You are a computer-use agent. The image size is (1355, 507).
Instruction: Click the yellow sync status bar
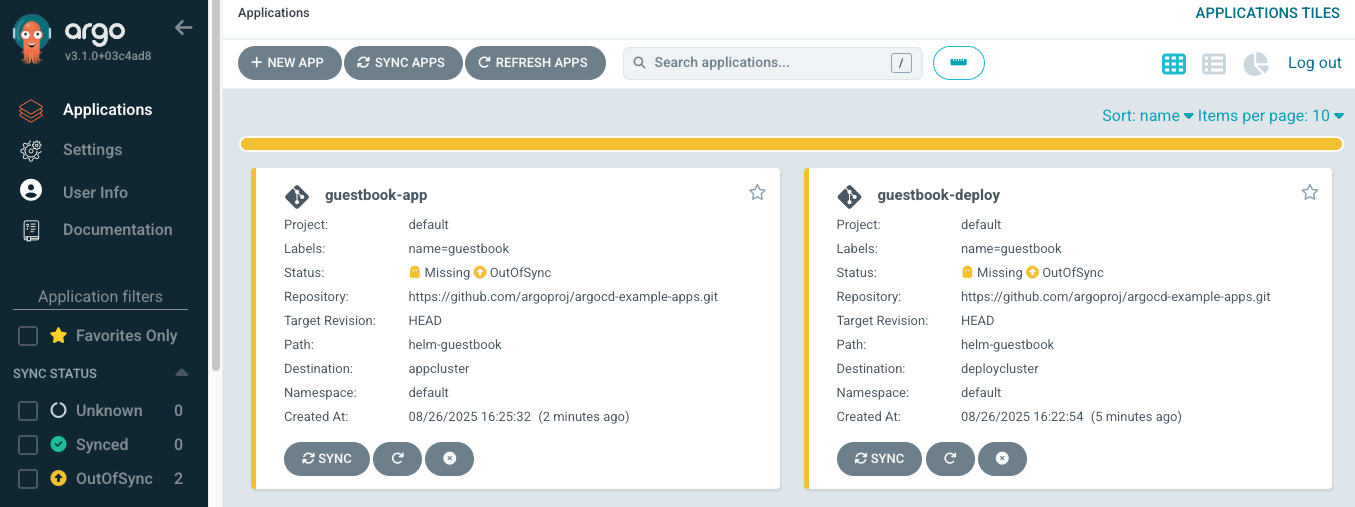(x=791, y=145)
